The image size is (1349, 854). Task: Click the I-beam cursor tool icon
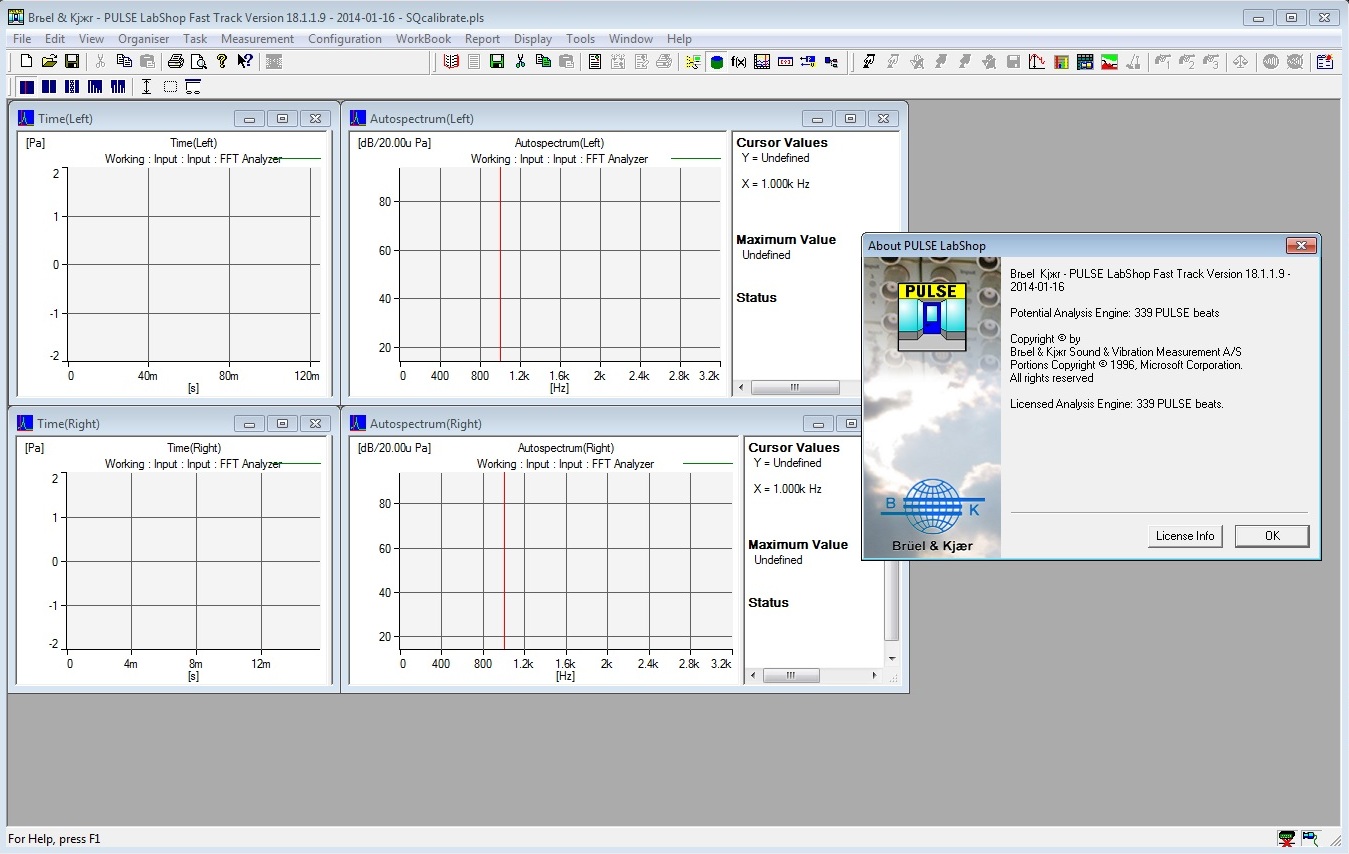click(x=146, y=87)
